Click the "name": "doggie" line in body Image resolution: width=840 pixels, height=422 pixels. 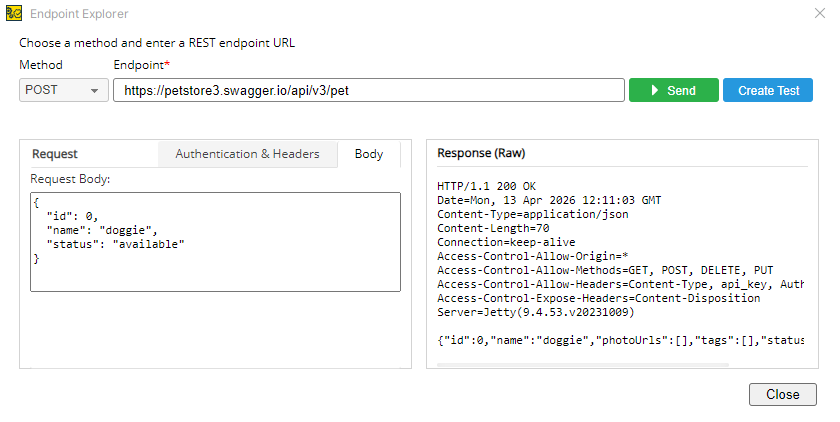[x=102, y=230]
